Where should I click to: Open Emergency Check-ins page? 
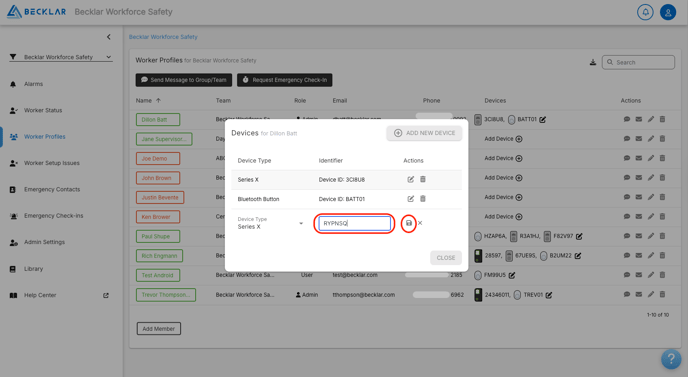coord(54,216)
